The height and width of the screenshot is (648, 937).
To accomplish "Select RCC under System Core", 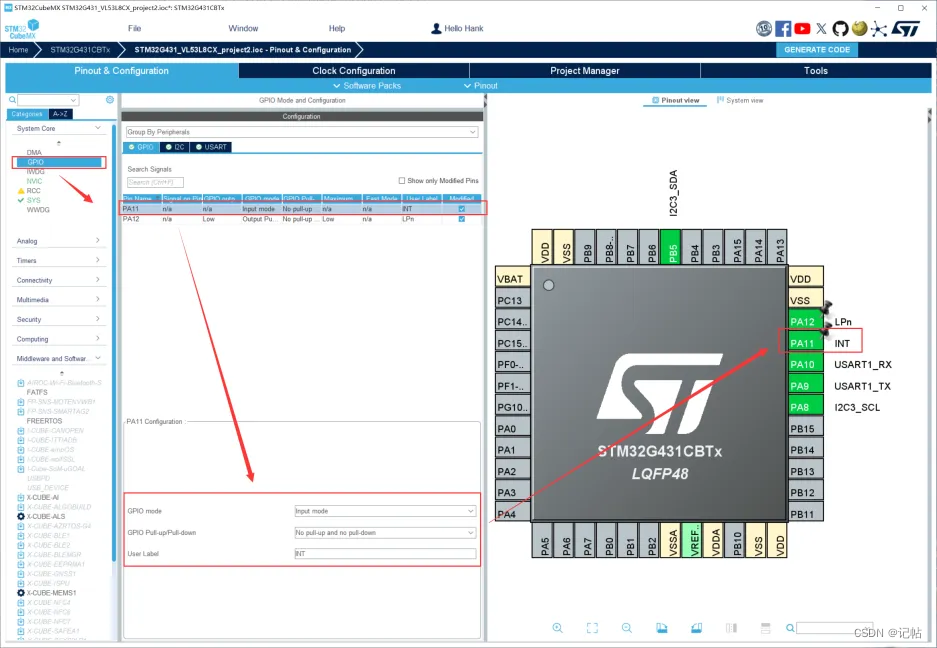I will [33, 191].
